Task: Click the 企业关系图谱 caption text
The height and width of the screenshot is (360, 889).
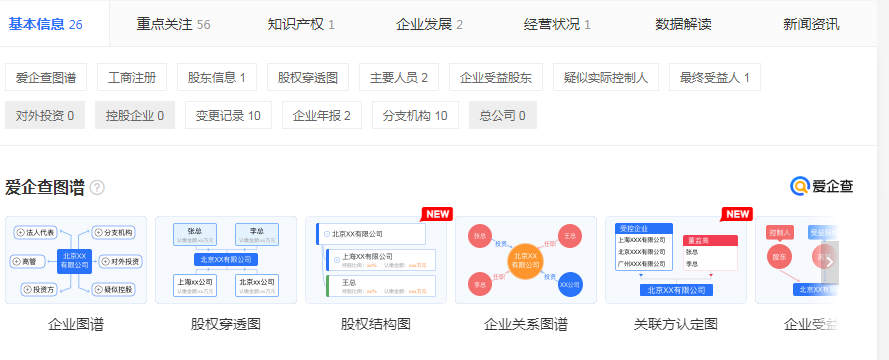Action: (x=526, y=324)
